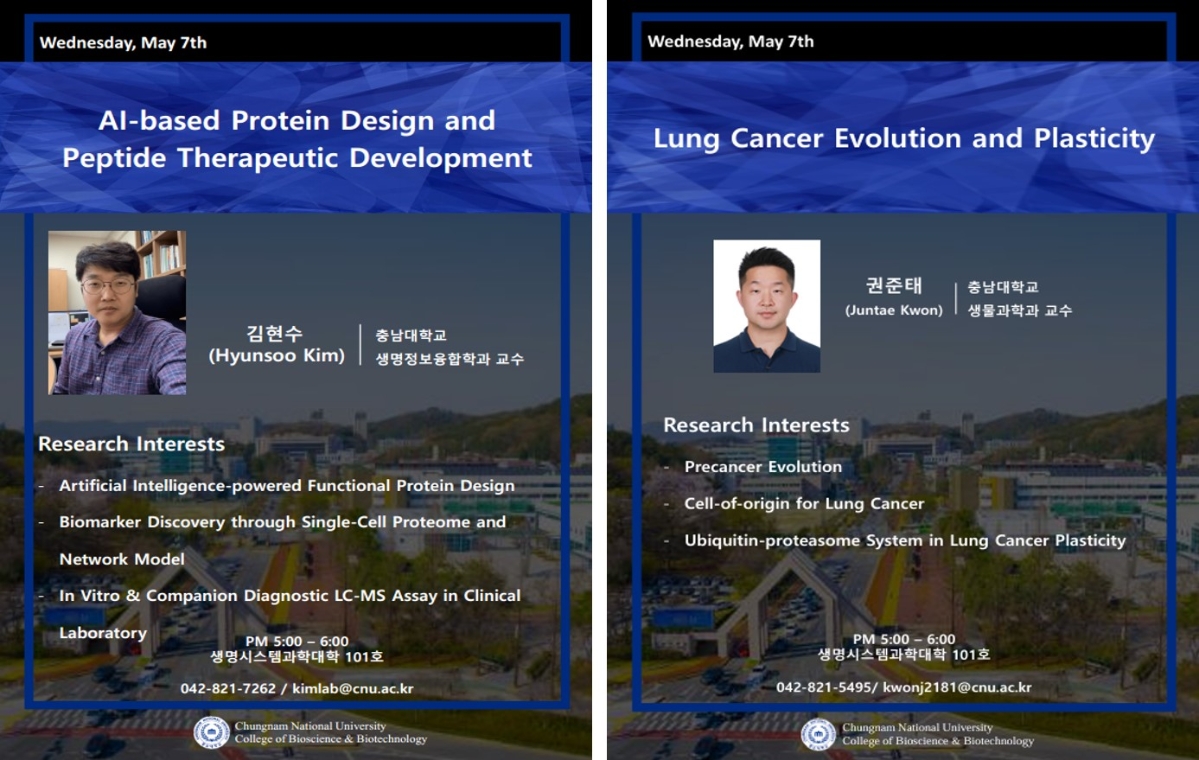
Task: Click 'Research Interests' heading on right poster
Action: [756, 425]
